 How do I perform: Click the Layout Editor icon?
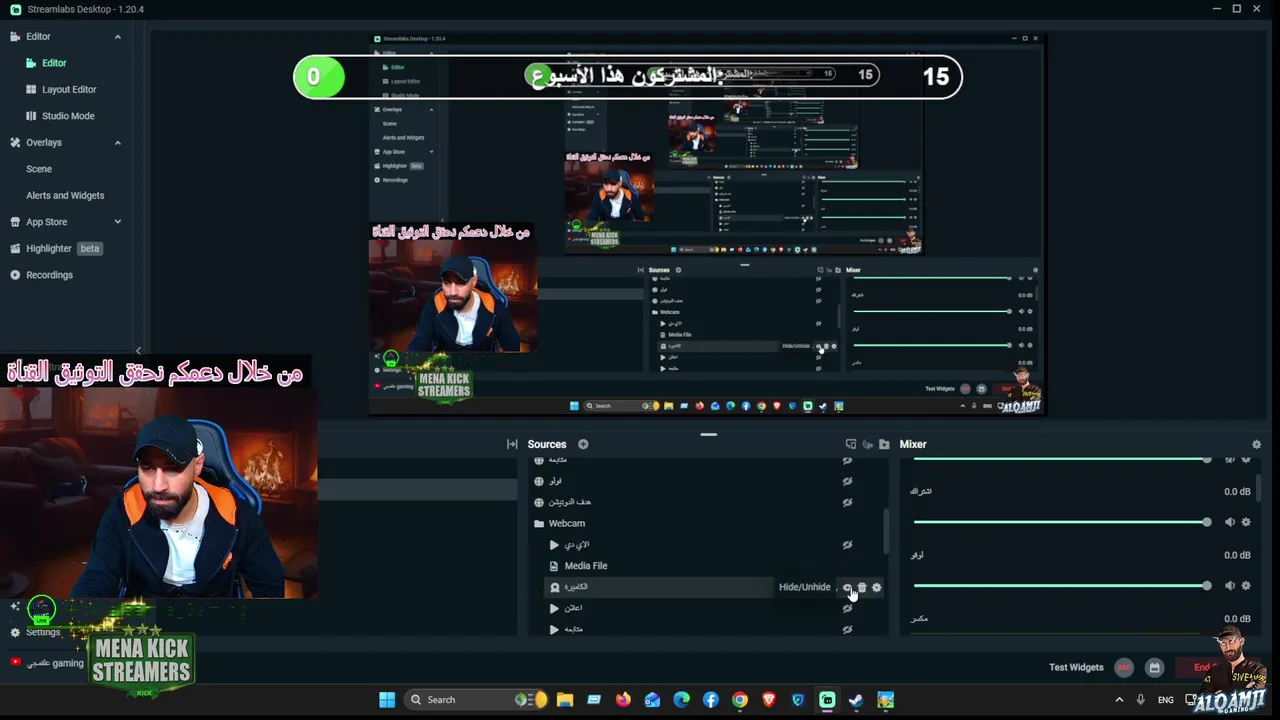pyautogui.click(x=31, y=89)
